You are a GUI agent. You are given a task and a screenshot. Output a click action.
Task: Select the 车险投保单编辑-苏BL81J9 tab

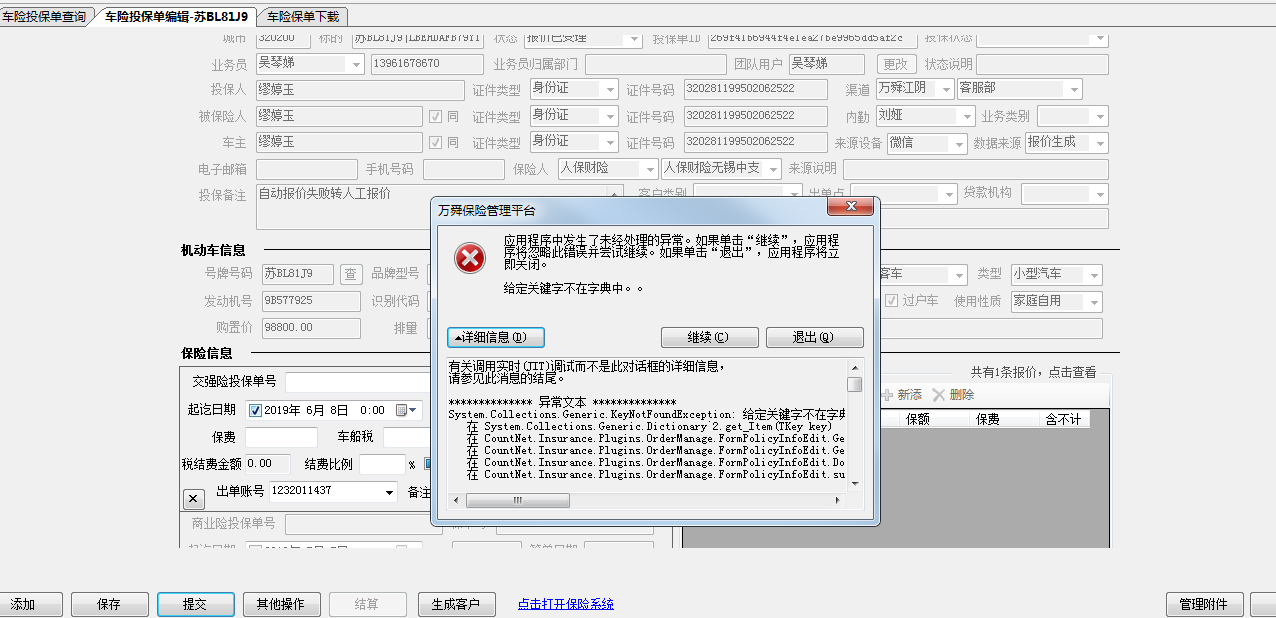(x=176, y=16)
